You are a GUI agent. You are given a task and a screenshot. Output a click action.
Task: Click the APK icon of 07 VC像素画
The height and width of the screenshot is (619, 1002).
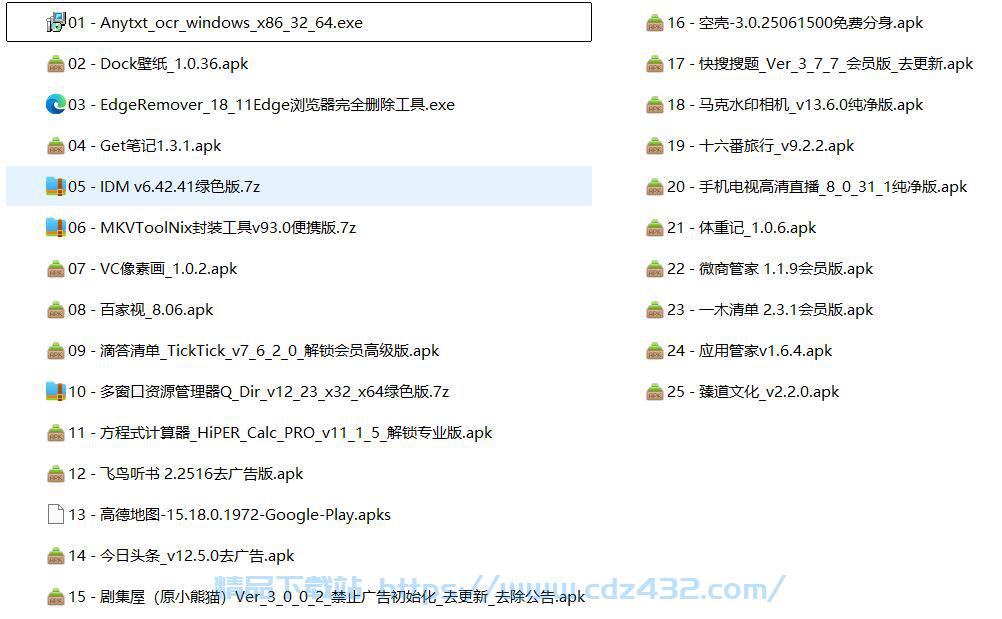pos(56,269)
